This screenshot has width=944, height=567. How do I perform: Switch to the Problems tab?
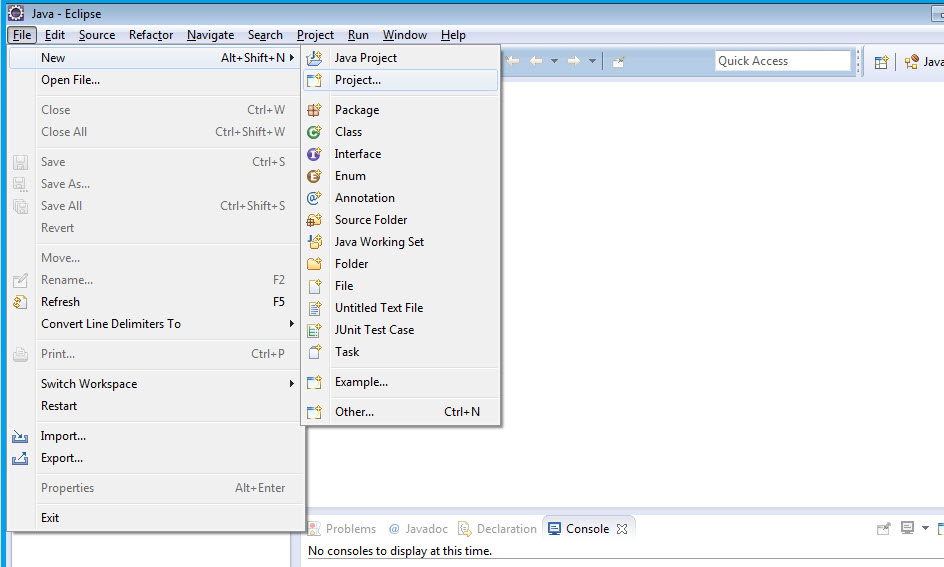(342, 529)
